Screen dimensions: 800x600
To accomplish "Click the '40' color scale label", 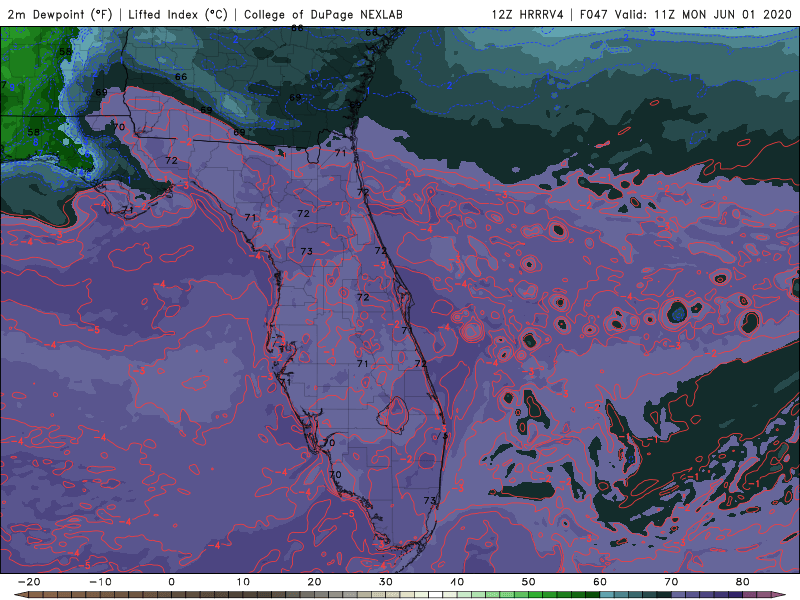I will click(457, 582).
